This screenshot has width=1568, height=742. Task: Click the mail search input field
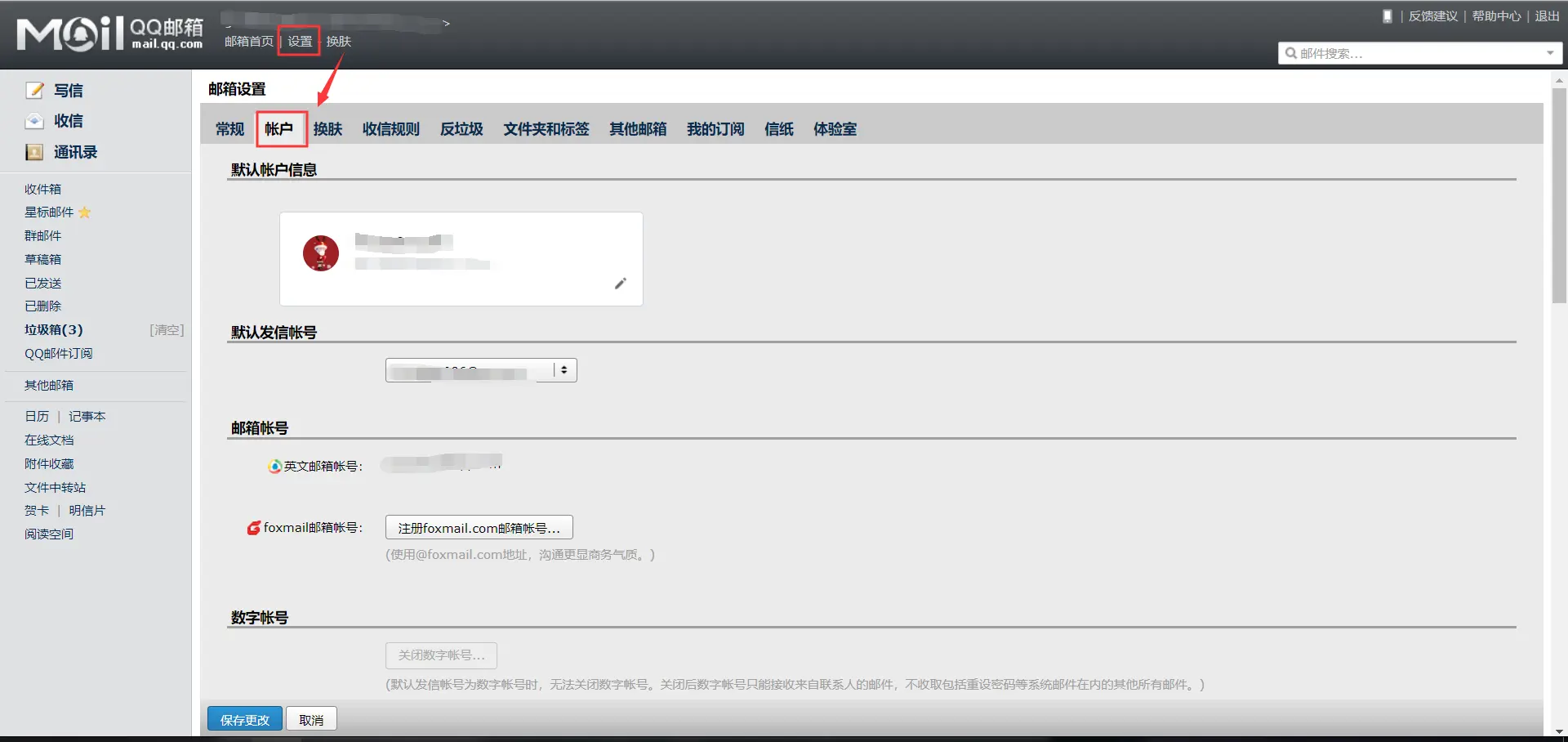pyautogui.click(x=1419, y=53)
